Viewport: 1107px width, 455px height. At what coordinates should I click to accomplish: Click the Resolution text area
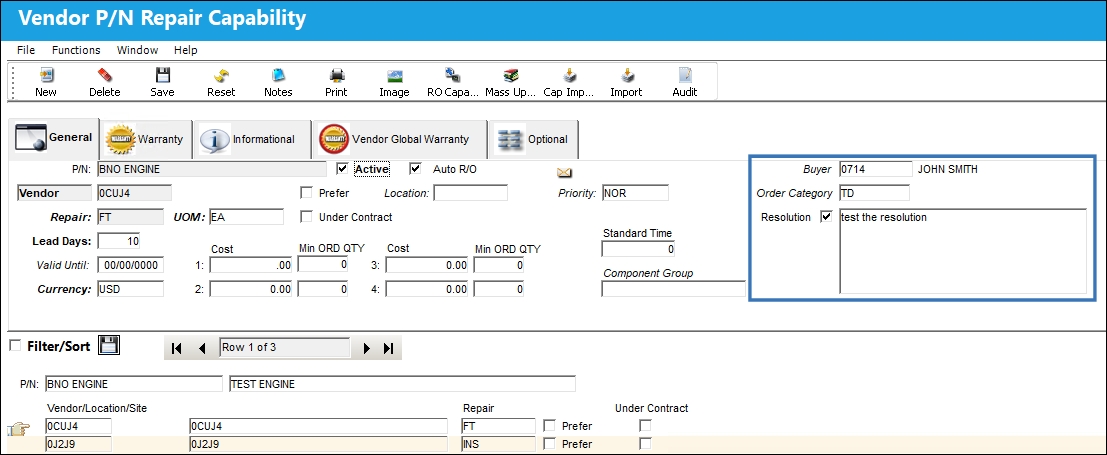tap(962, 251)
